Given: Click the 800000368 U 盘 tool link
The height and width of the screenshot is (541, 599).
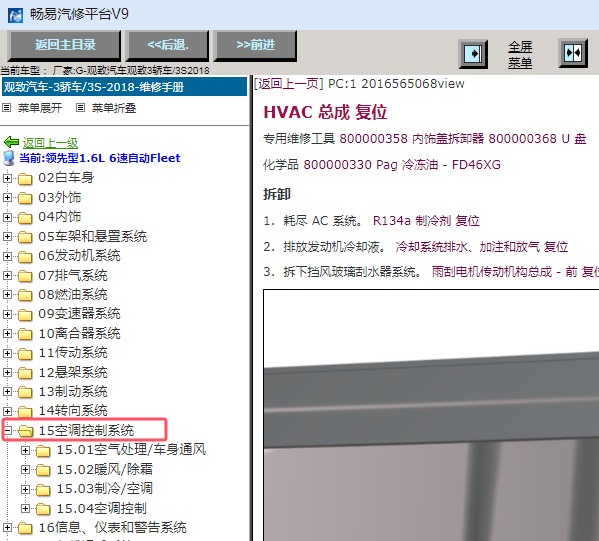Looking at the screenshot, I should coord(537,139).
